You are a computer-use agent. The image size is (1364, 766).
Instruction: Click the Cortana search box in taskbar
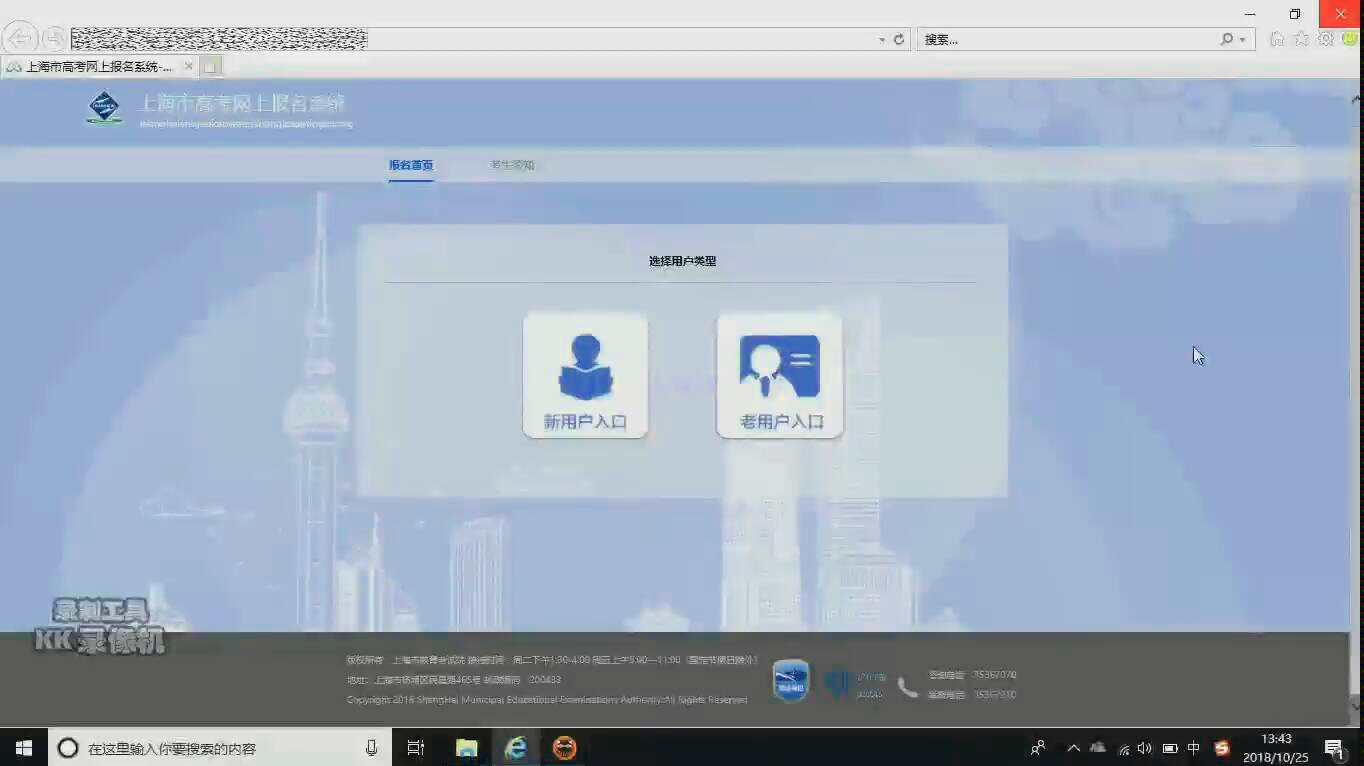coord(220,748)
